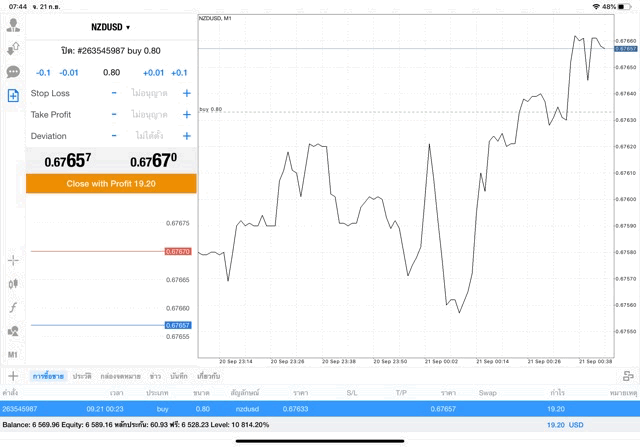This screenshot has width=640, height=447.
Task: Open the accounts profile icon
Action: 13,25
